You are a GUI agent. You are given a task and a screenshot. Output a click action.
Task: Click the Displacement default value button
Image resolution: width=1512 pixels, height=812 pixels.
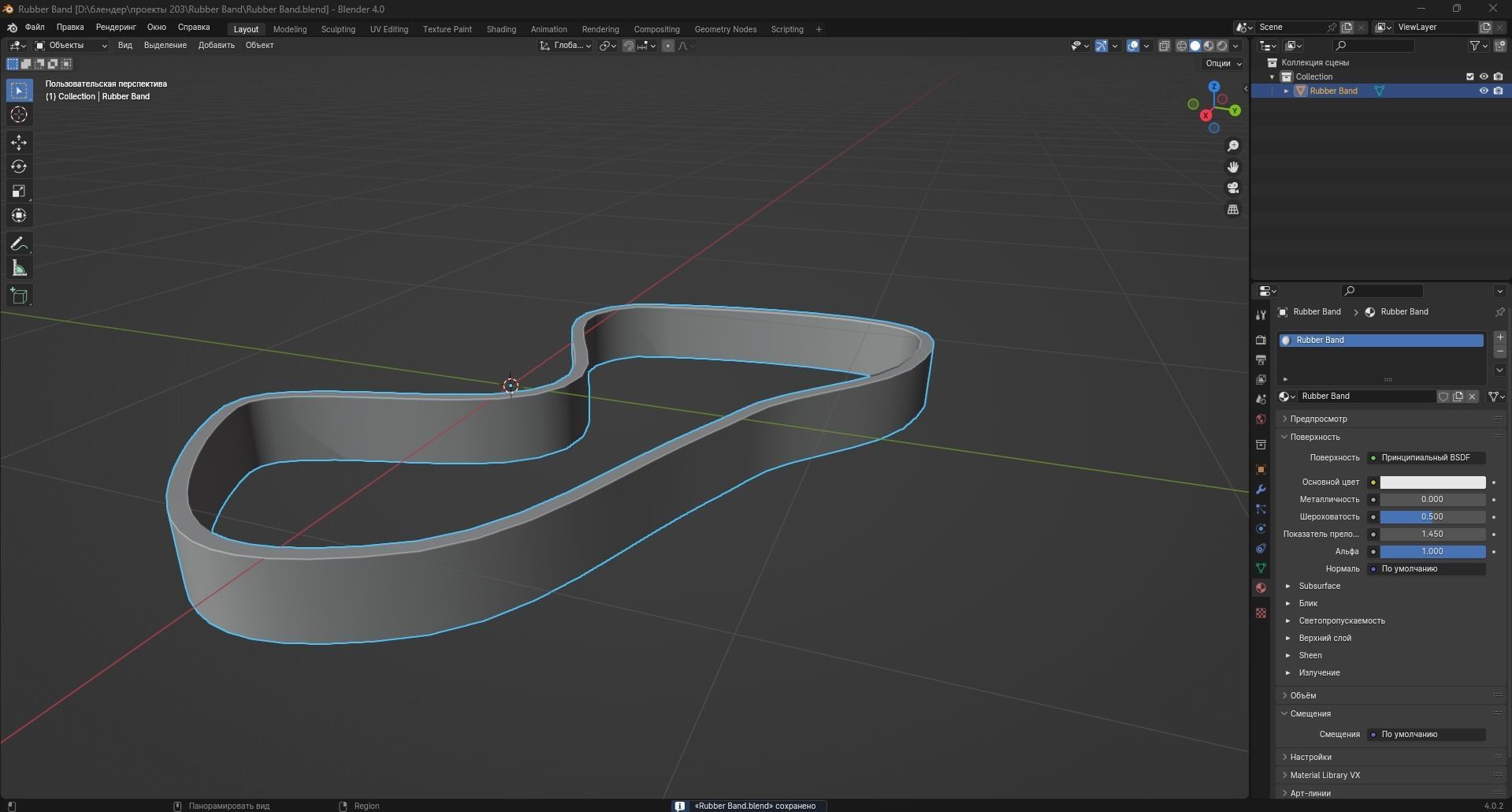1426,734
